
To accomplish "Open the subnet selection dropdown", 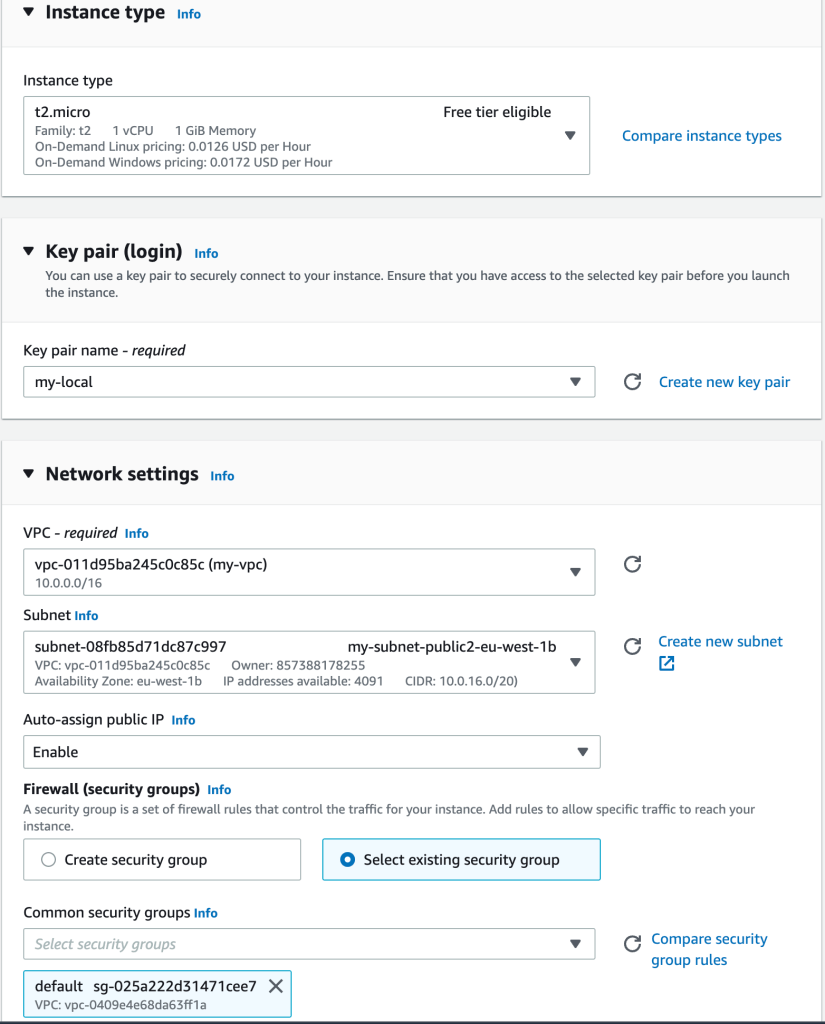I will tap(576, 661).
